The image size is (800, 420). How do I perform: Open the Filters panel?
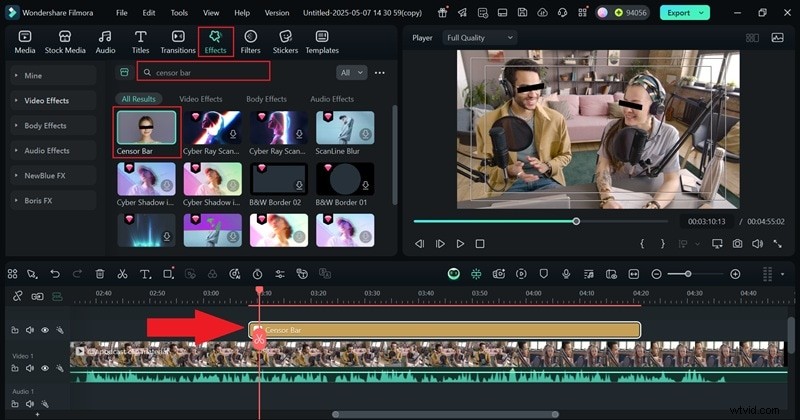pyautogui.click(x=250, y=42)
